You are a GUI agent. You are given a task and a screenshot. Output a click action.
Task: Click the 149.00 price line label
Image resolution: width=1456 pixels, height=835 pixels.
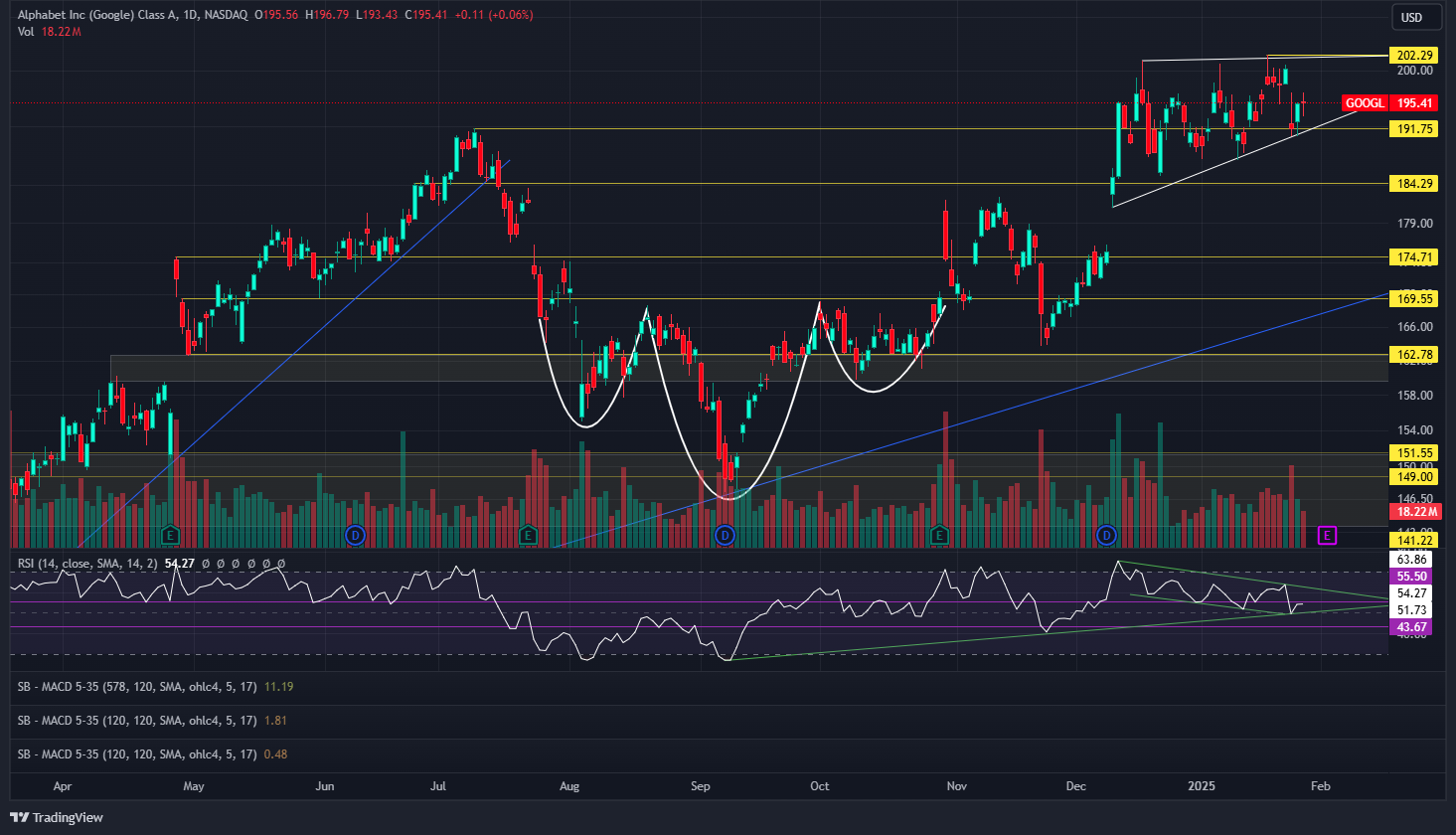point(1414,477)
